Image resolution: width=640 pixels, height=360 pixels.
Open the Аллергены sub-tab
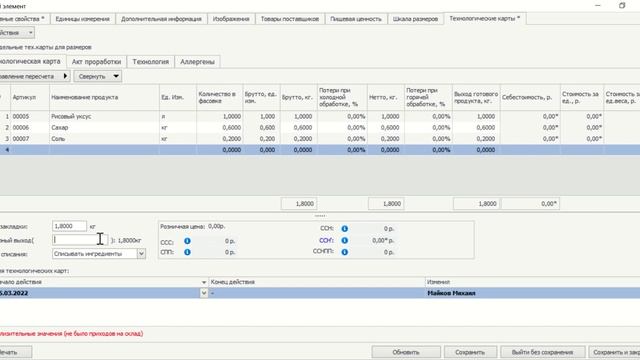click(197, 62)
